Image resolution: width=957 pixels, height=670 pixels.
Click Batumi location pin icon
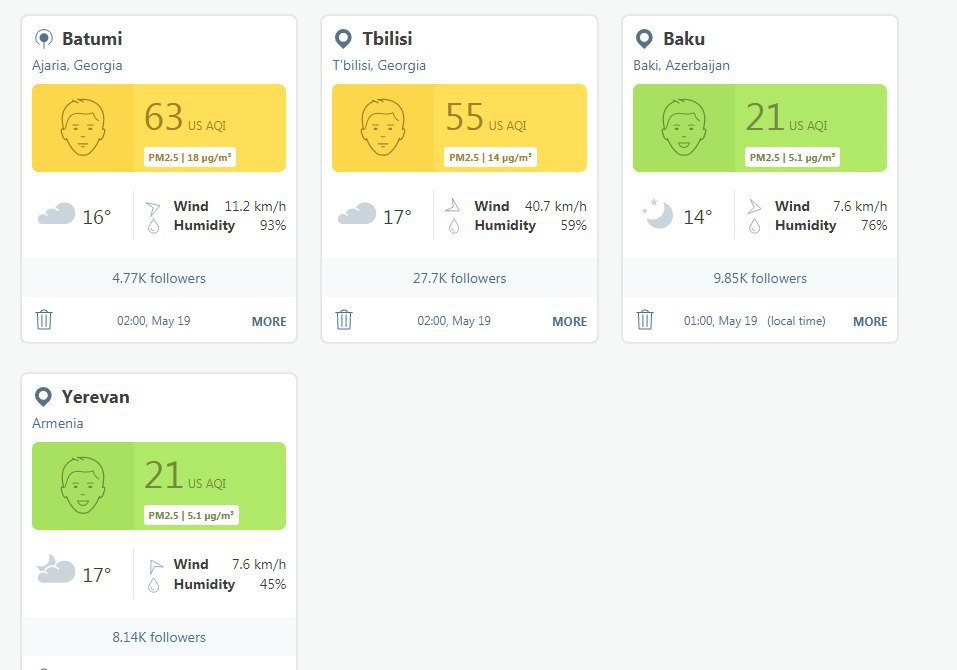[x=43, y=39]
